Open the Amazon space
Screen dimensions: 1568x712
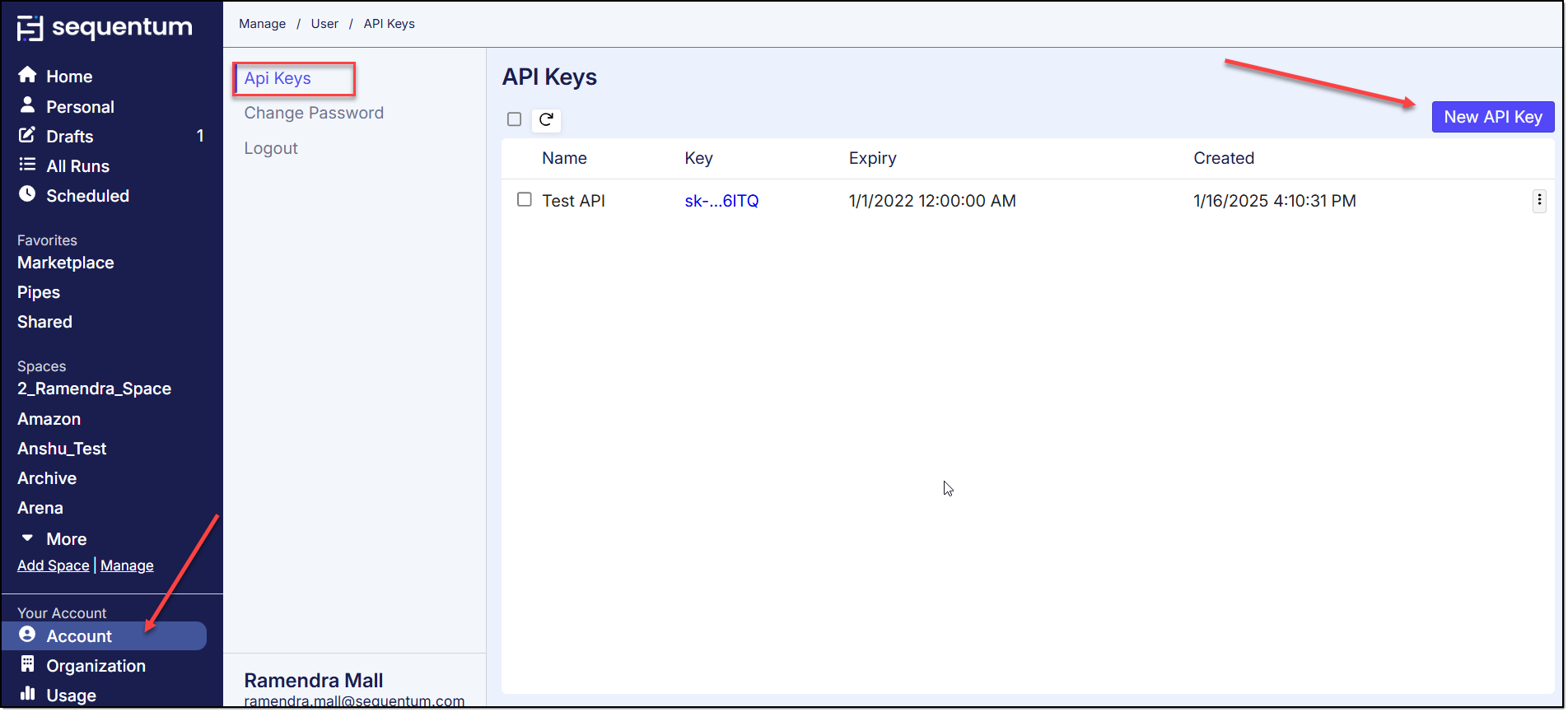point(49,419)
